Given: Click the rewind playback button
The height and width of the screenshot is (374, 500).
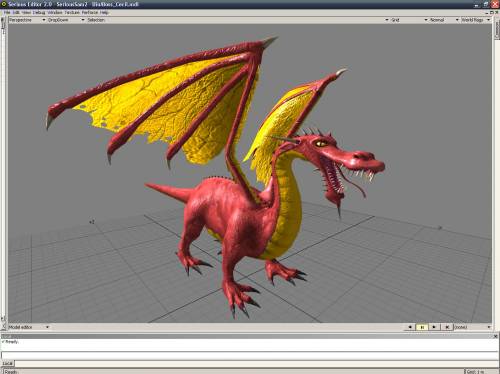Looking at the screenshot, I should pyautogui.click(x=410, y=327).
